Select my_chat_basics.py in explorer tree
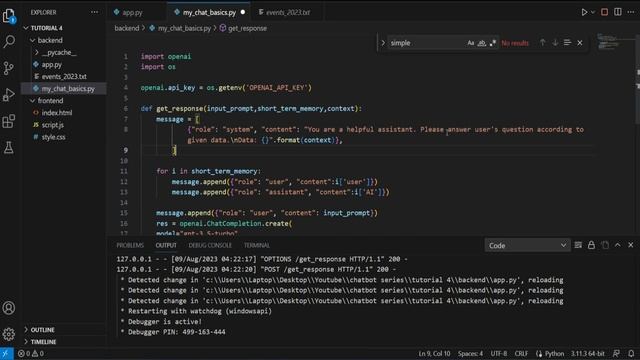Screen dimensions: 640x360 [63, 89]
